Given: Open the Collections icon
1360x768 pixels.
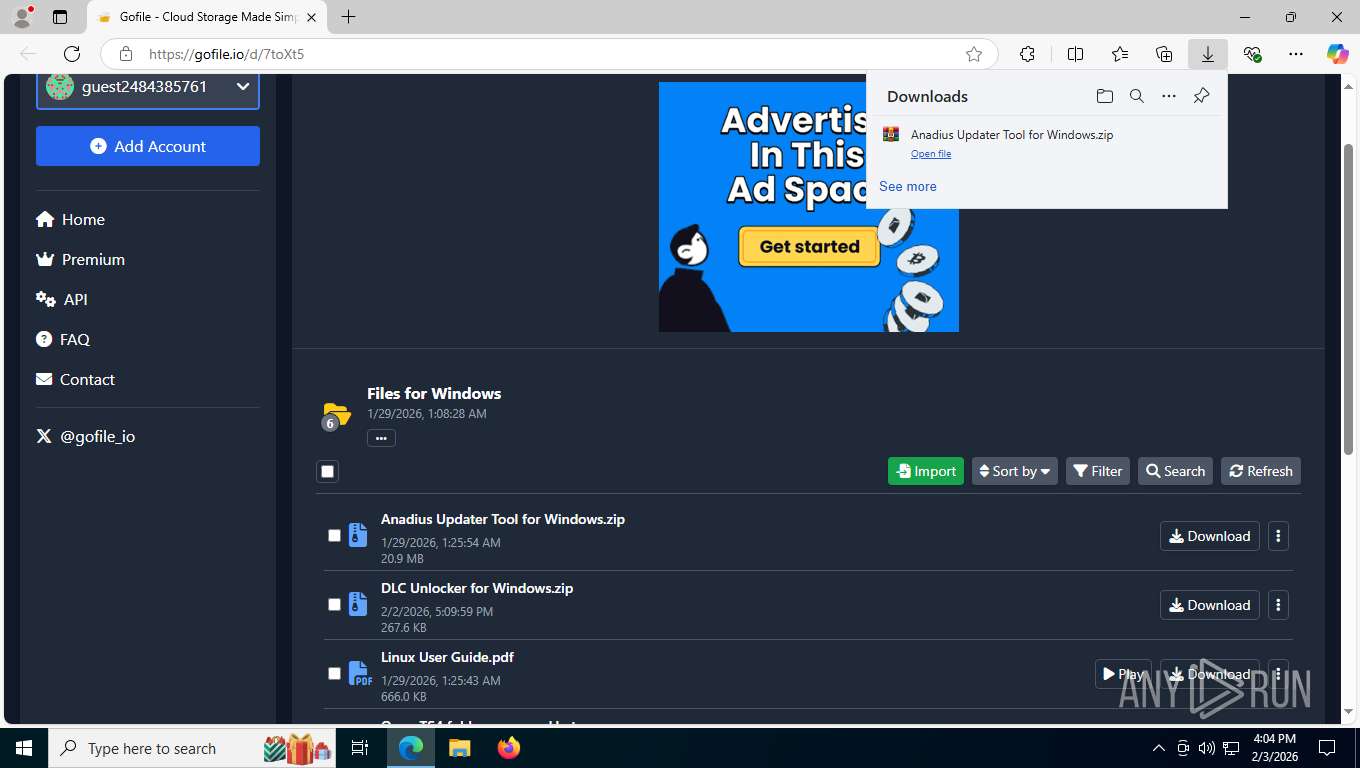Looking at the screenshot, I should click(x=1164, y=54).
